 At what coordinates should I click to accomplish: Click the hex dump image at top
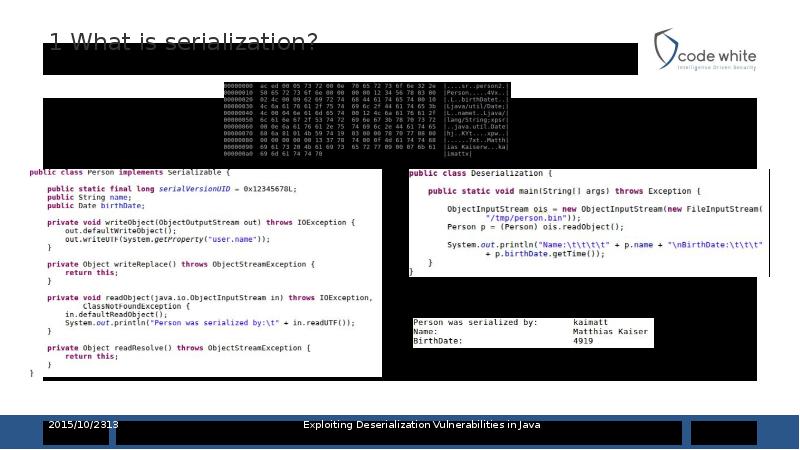pyautogui.click(x=366, y=119)
